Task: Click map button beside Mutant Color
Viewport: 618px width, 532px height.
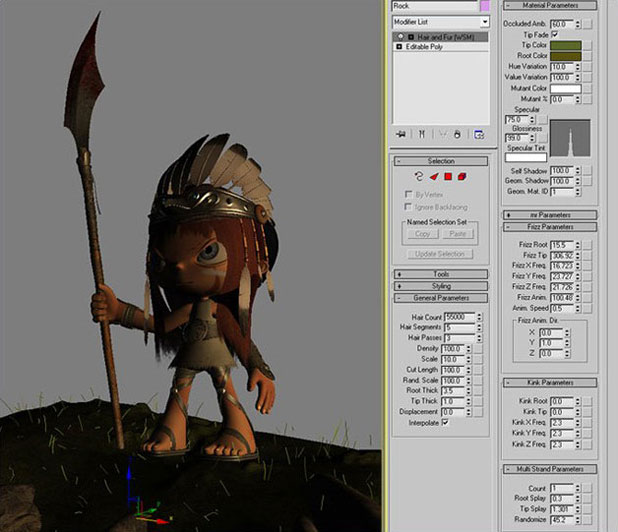Action: pos(587,89)
